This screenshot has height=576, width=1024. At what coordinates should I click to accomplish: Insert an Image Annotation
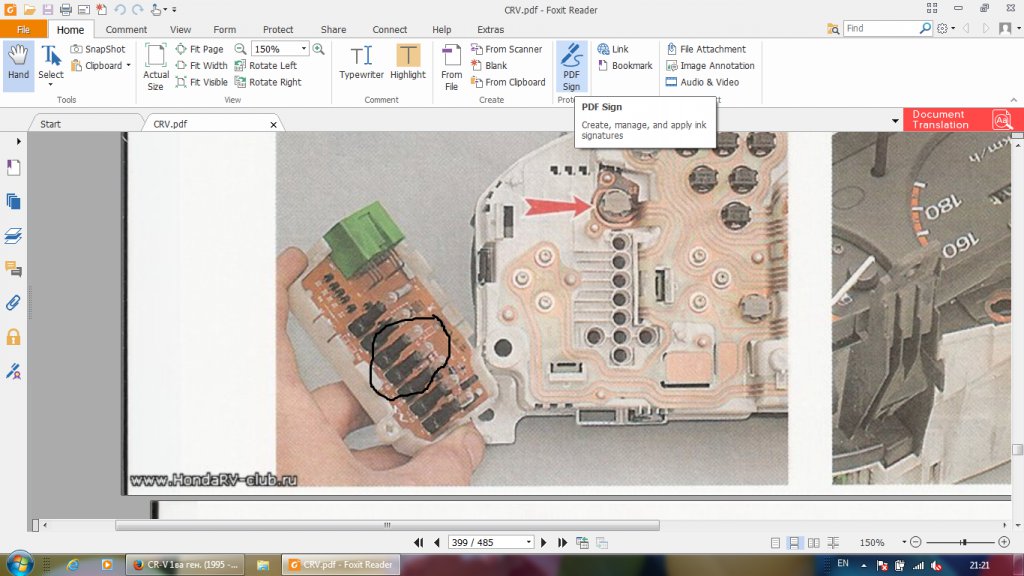click(x=710, y=65)
